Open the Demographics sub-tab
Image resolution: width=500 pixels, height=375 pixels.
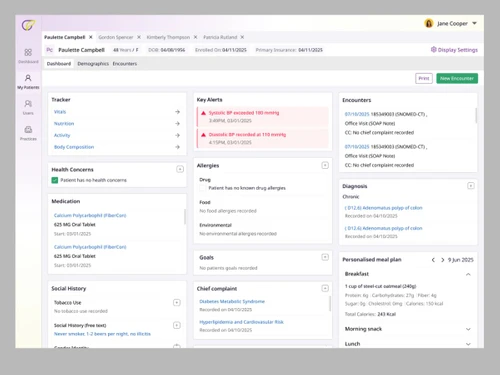(x=93, y=64)
